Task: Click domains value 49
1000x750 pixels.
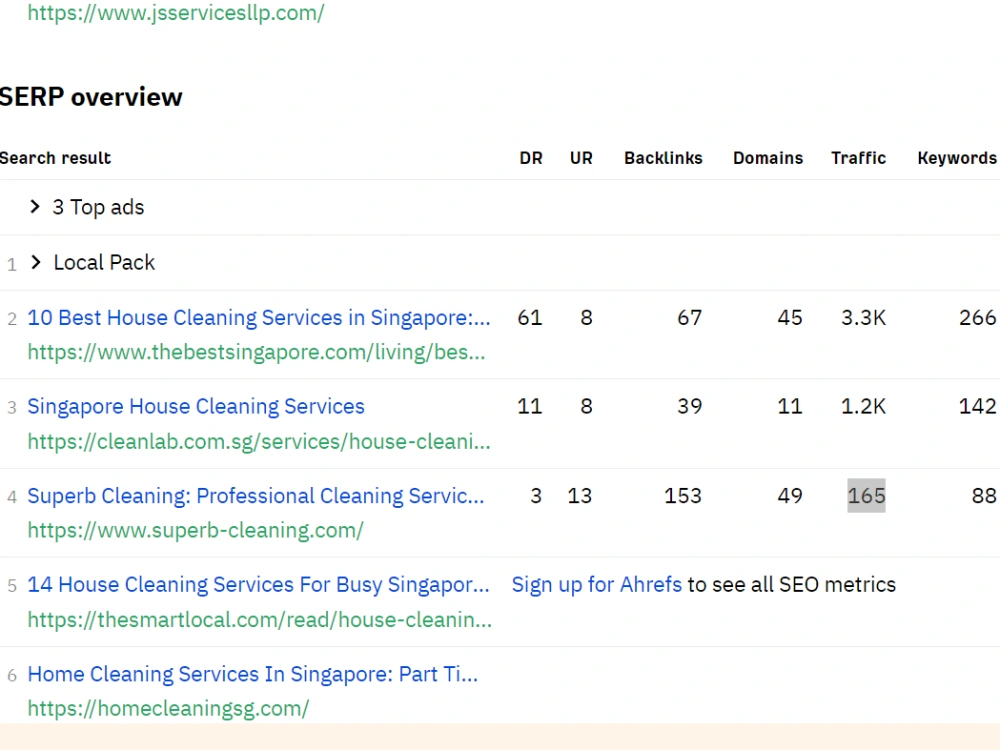Action: 790,496
